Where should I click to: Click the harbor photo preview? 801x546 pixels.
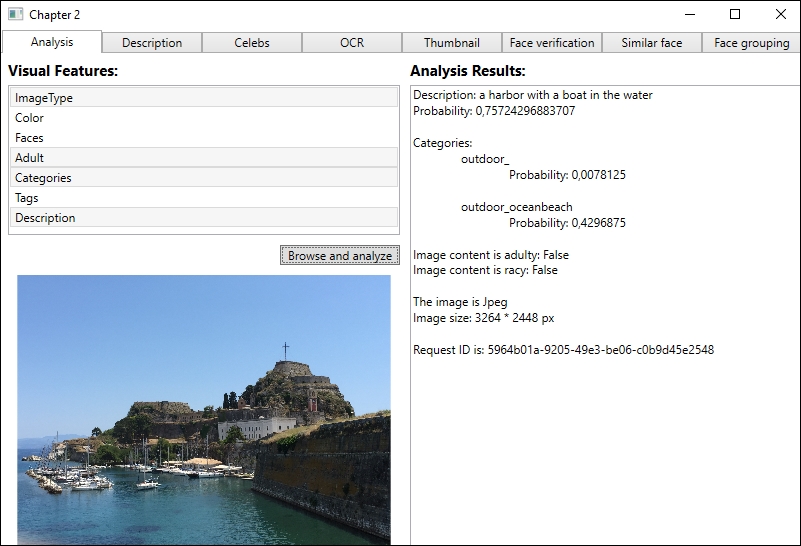click(x=204, y=410)
